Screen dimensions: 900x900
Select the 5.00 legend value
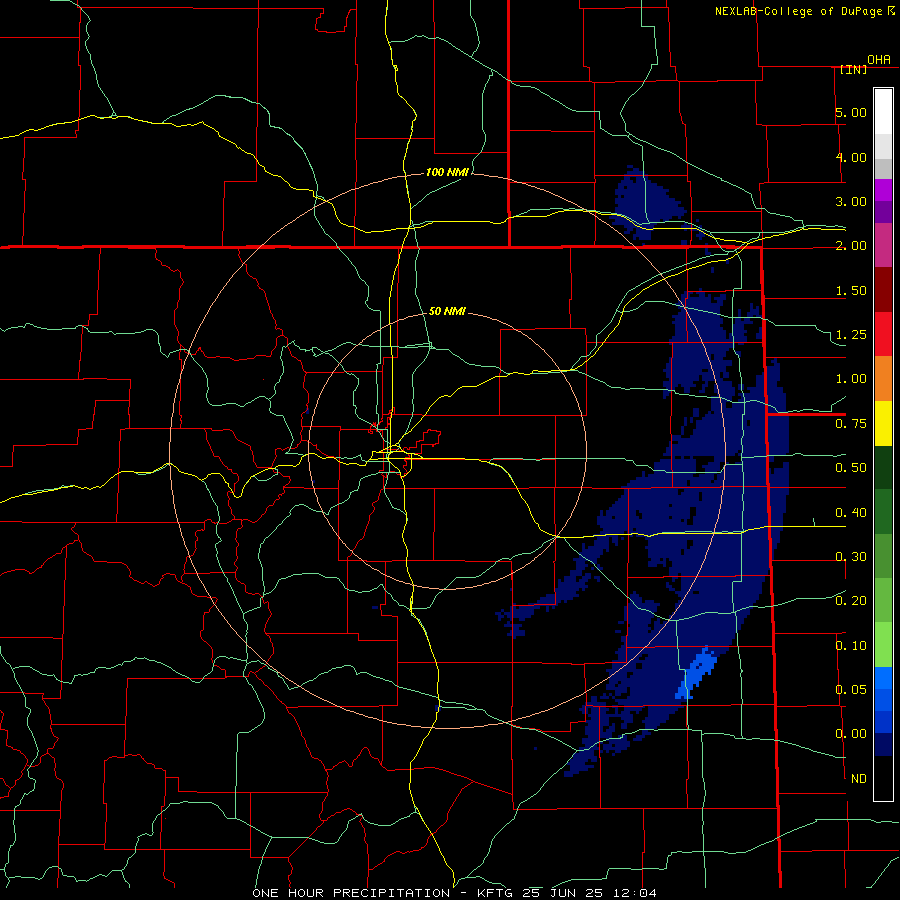[851, 112]
